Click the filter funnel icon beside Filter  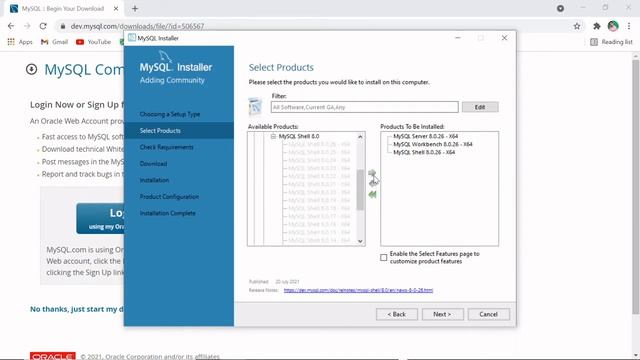click(255, 107)
